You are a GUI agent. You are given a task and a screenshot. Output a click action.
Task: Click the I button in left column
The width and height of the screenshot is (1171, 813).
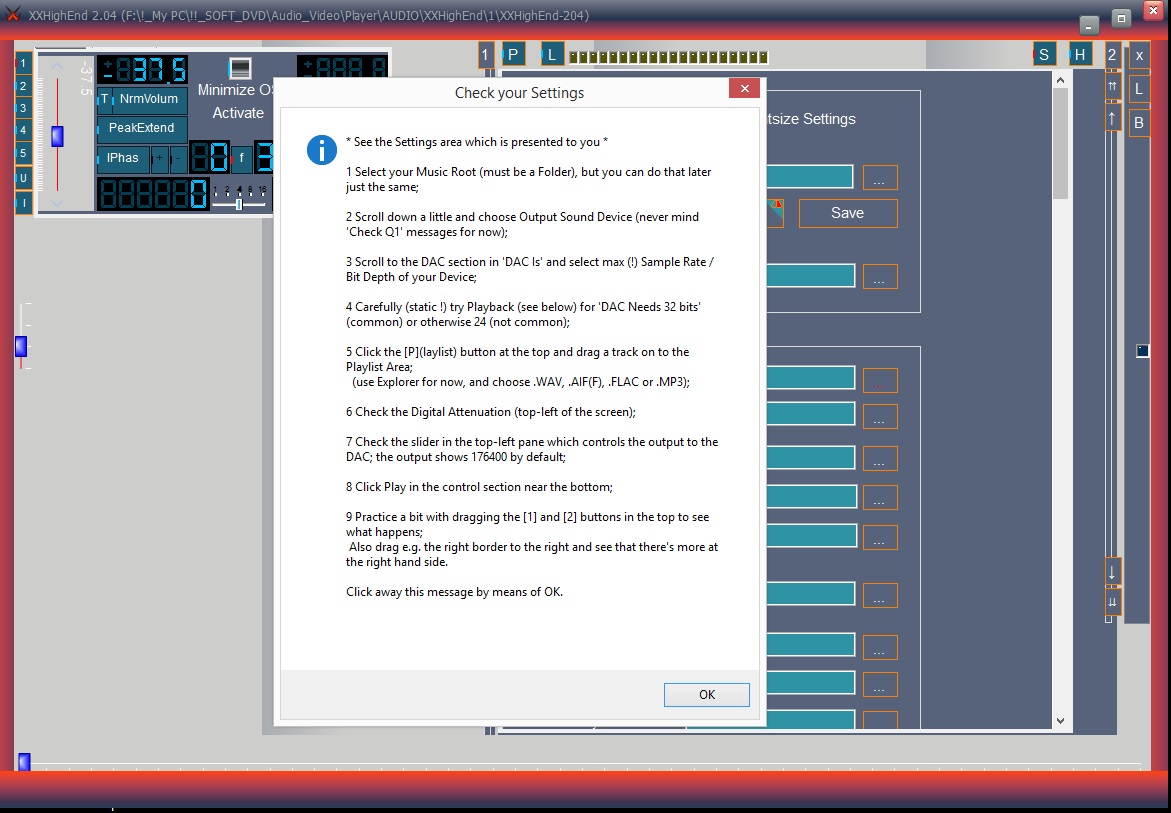click(23, 202)
